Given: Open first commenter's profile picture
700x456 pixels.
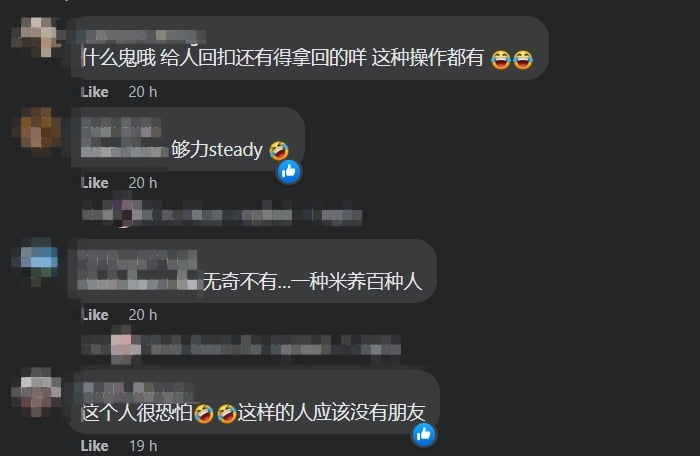Looking at the screenshot, I should coord(37,38).
